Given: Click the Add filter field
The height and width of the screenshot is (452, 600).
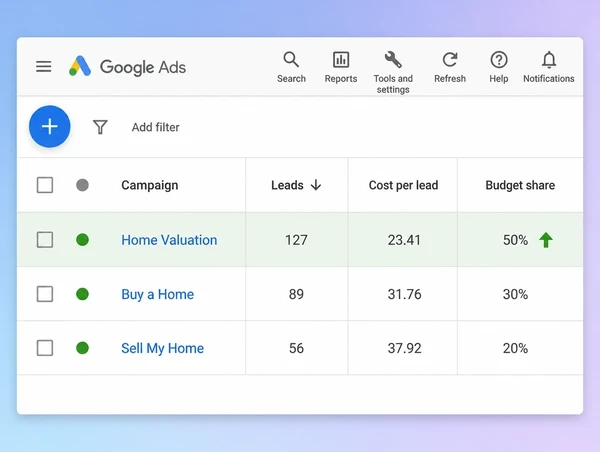Looking at the screenshot, I should (155, 127).
